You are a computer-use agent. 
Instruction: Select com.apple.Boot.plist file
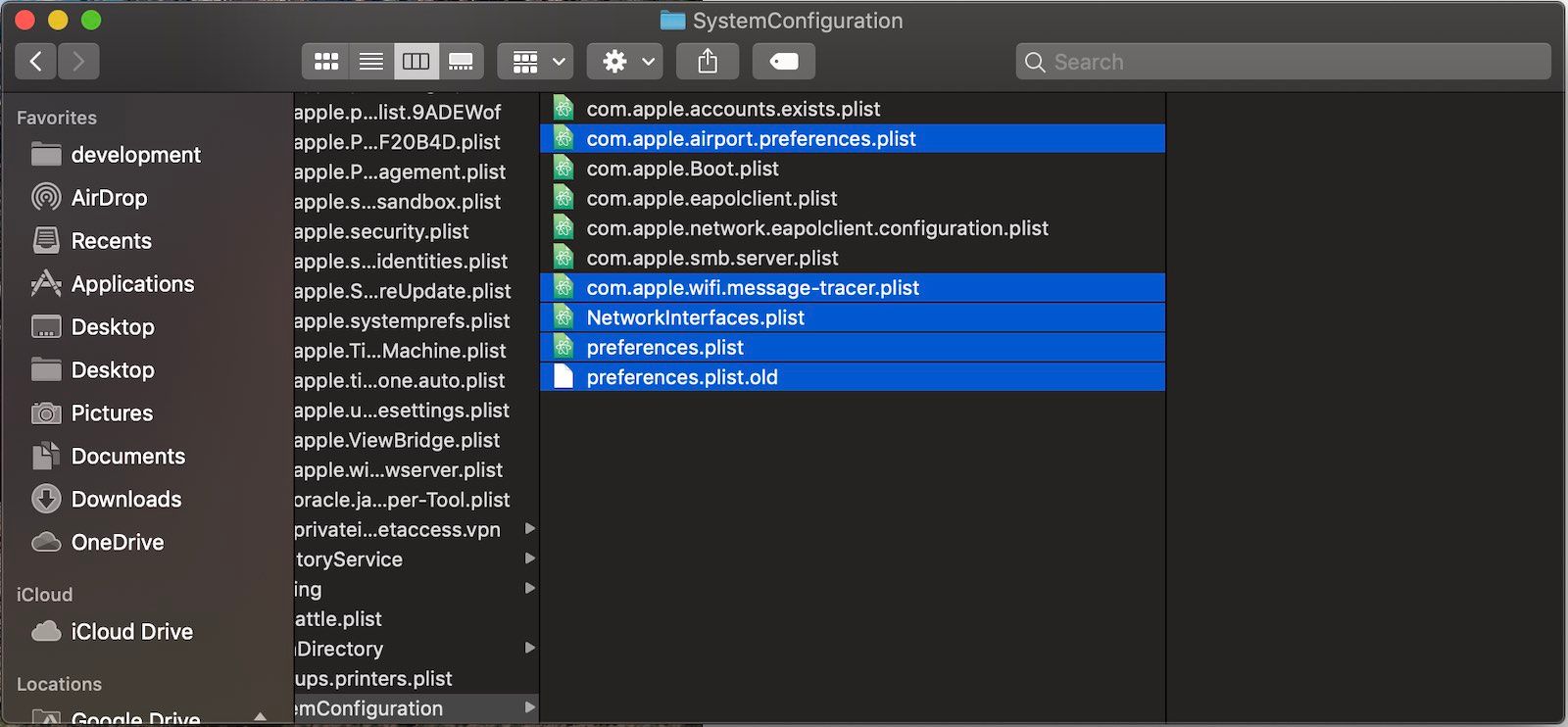(853, 169)
